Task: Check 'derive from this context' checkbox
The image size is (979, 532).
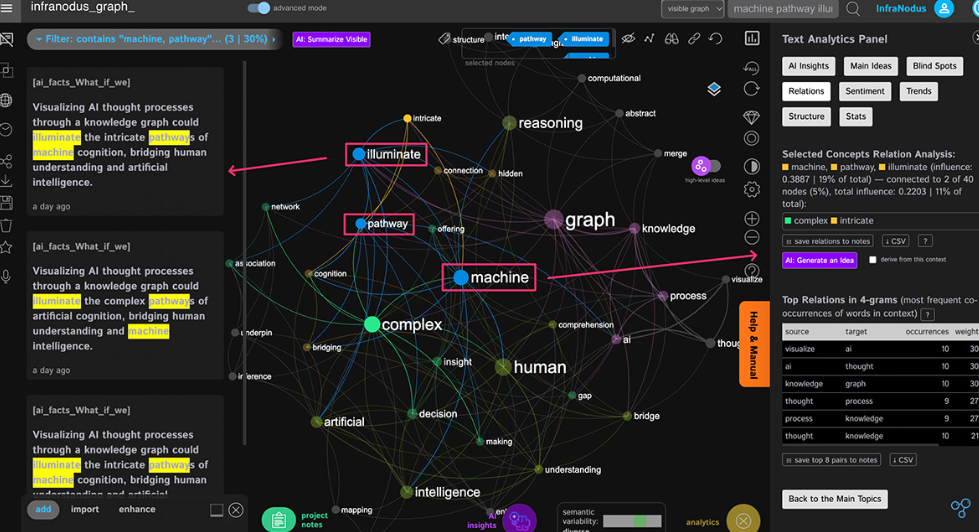Action: [873, 260]
